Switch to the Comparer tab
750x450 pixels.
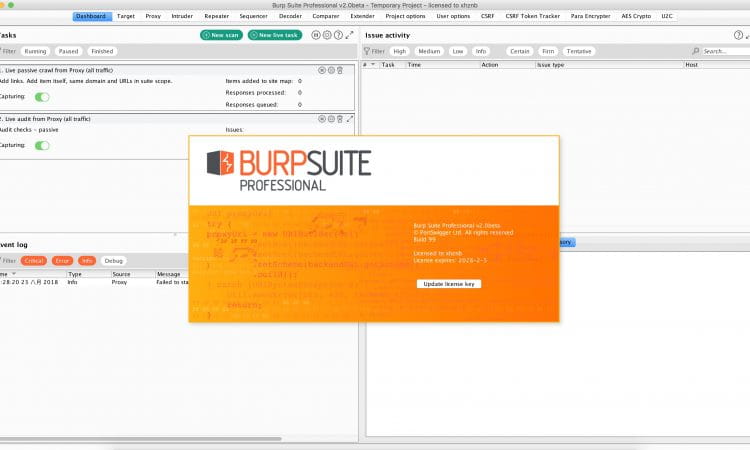point(326,16)
